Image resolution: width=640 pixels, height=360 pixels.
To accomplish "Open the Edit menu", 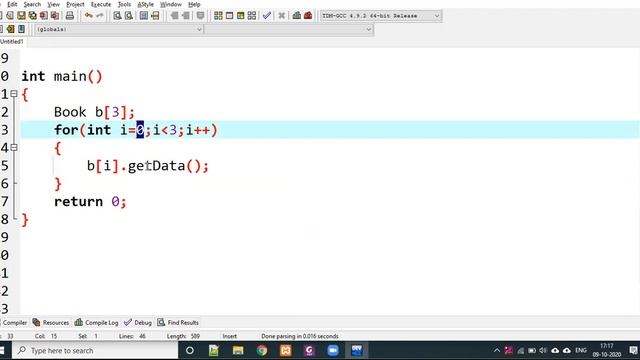I will point(12,4).
